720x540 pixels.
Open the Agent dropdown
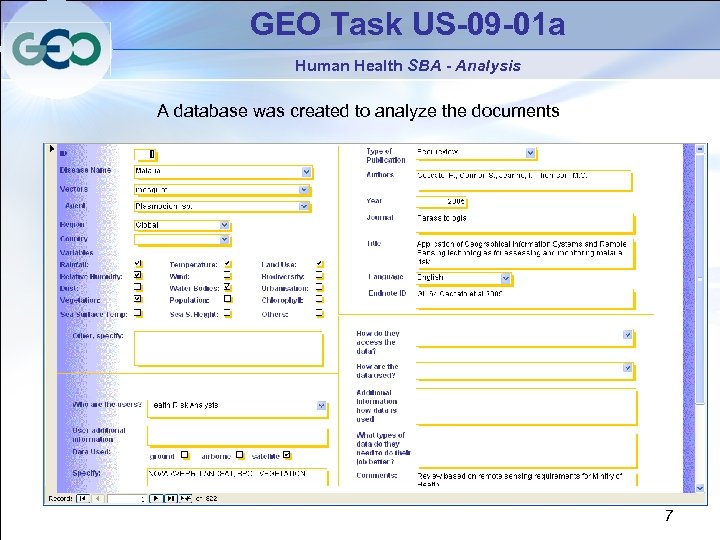(x=304, y=206)
